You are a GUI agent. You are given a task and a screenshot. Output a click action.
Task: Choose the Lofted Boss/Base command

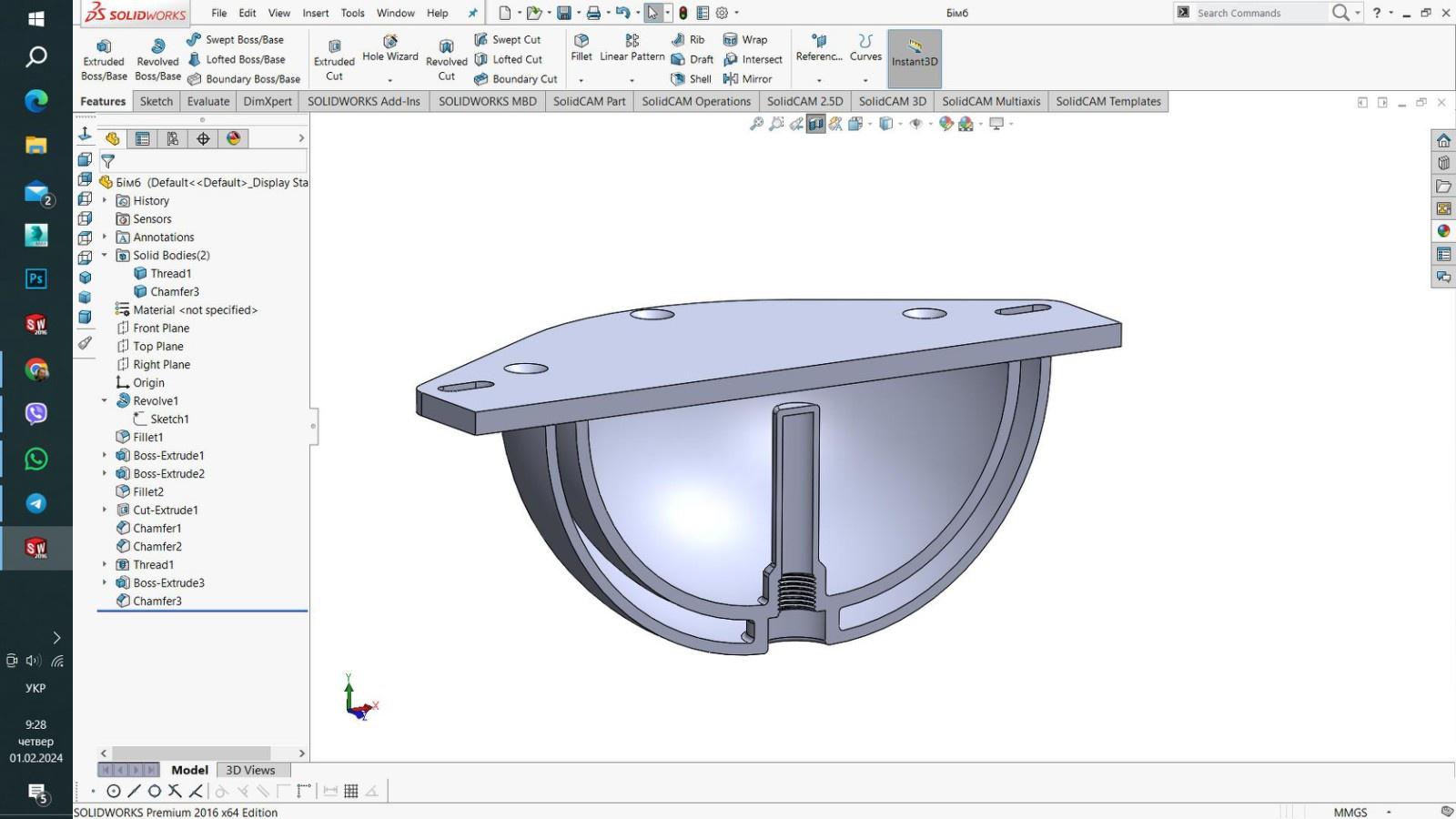point(236,59)
